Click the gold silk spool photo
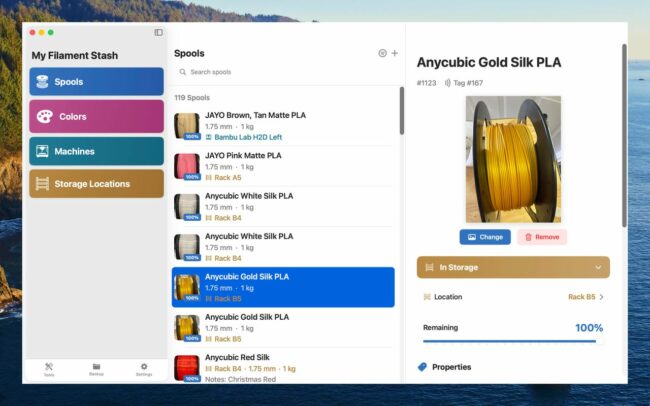Screen dimensions: 650x406 tap(513, 159)
